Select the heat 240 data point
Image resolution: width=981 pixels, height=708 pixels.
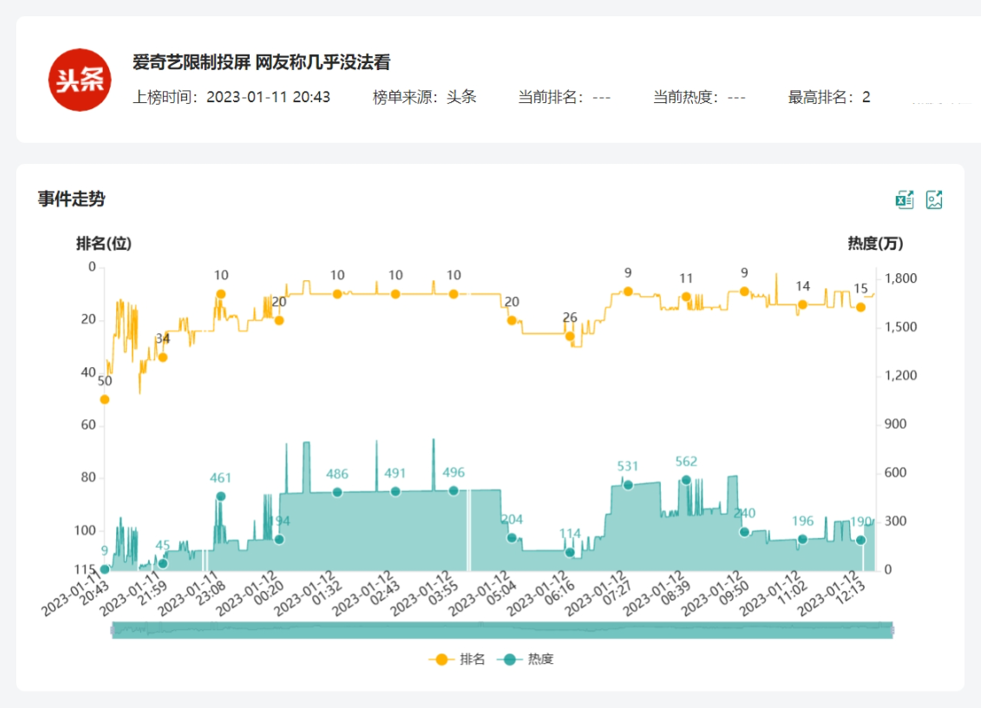click(744, 532)
